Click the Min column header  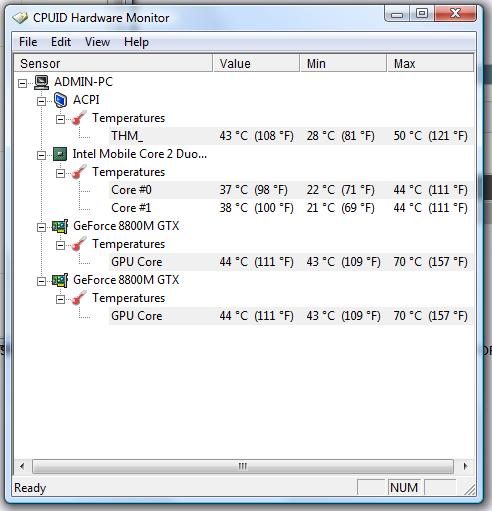tap(344, 63)
